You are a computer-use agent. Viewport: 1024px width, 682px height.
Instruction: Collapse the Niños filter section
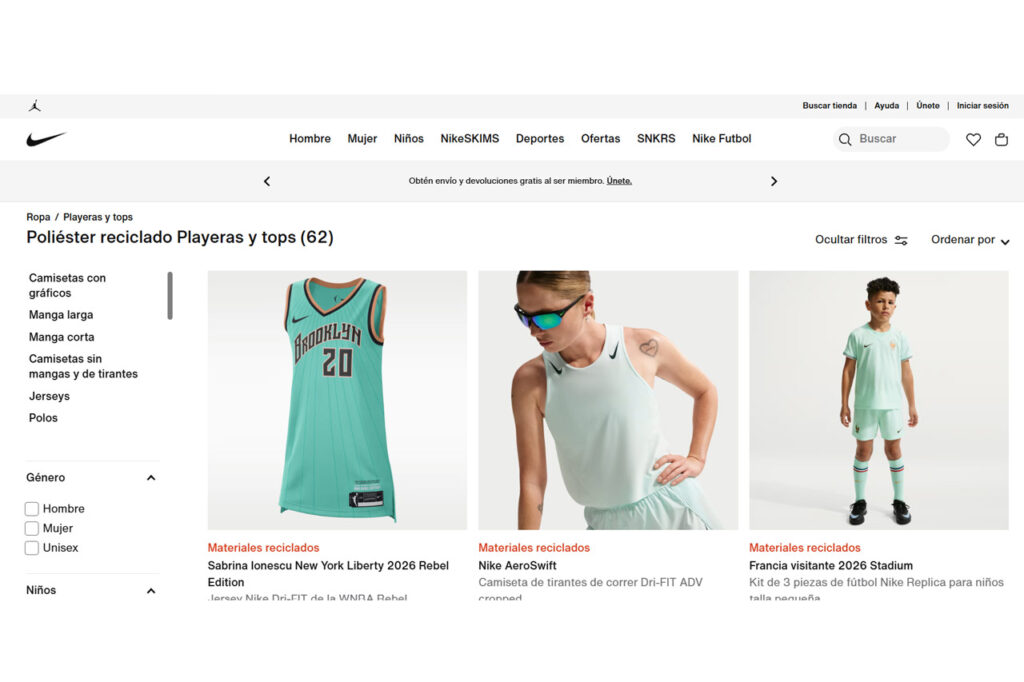(x=151, y=591)
